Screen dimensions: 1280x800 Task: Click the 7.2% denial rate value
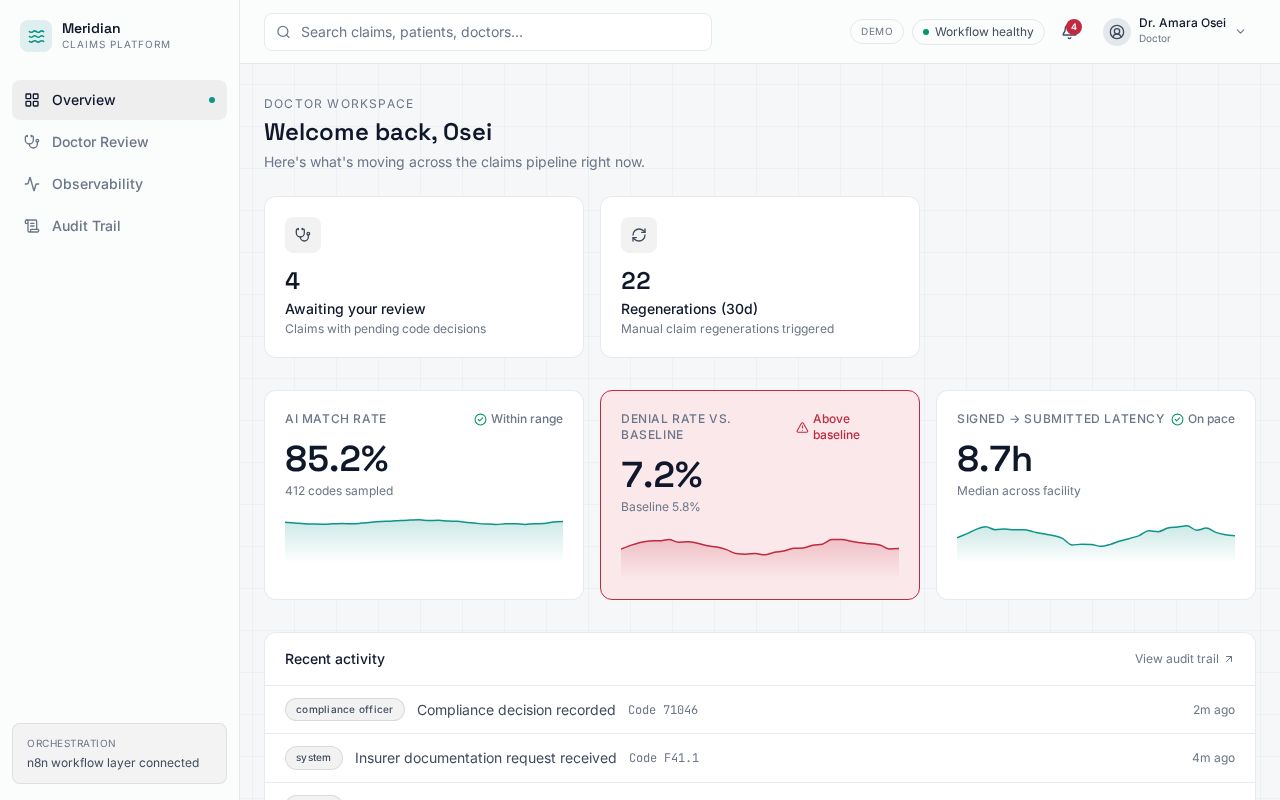pyautogui.click(x=662, y=475)
